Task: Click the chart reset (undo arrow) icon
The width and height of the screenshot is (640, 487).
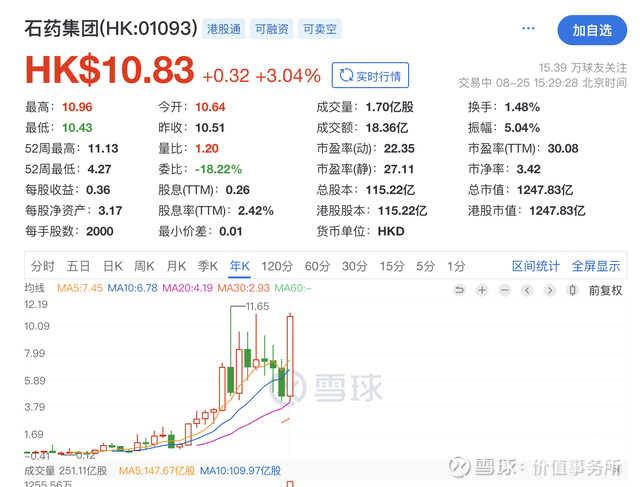Action: point(460,290)
